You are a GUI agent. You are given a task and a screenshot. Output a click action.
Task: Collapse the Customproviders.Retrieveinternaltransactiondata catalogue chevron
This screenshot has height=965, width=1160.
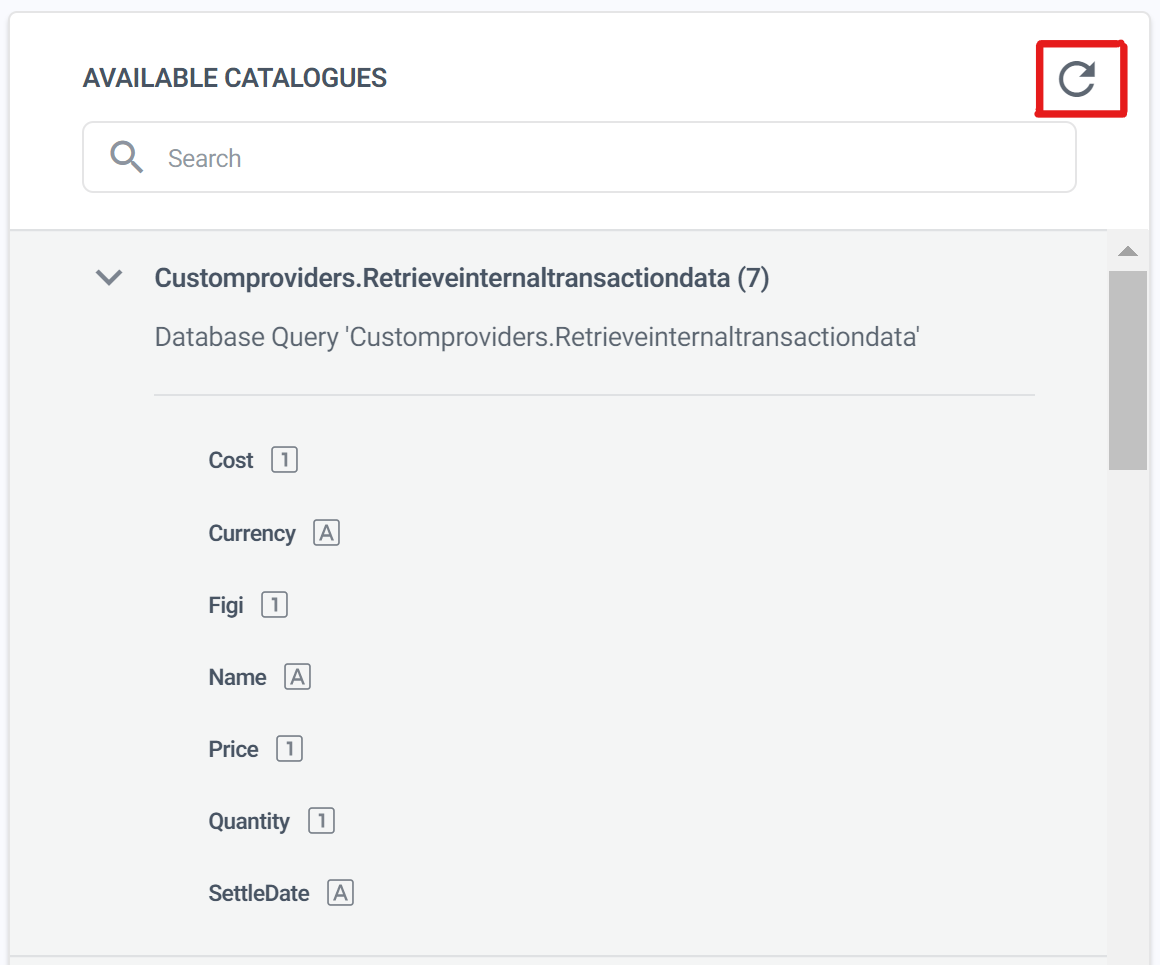coord(108,278)
